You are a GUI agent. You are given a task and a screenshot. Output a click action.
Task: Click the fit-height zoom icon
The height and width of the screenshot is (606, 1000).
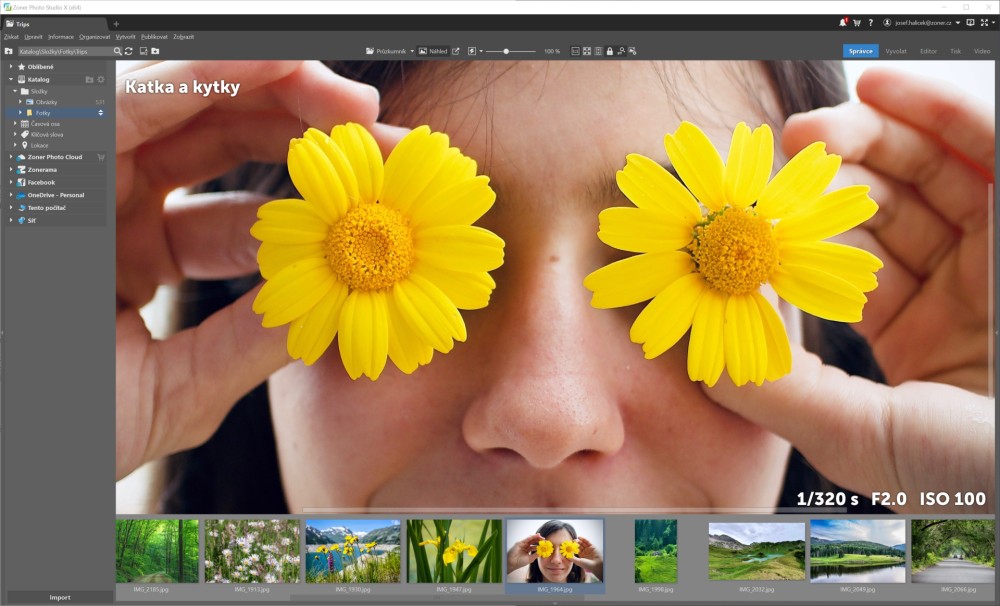(x=598, y=51)
